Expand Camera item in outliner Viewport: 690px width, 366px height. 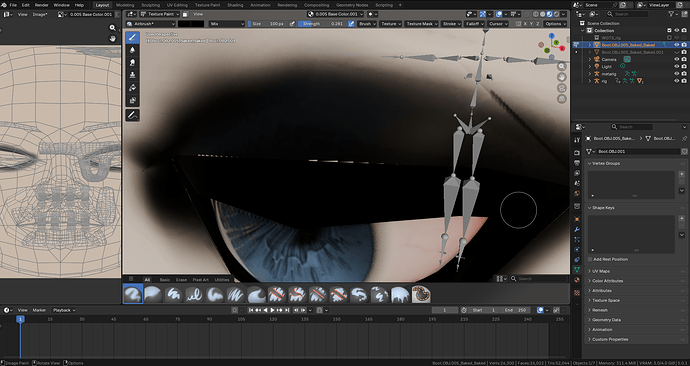coord(590,59)
